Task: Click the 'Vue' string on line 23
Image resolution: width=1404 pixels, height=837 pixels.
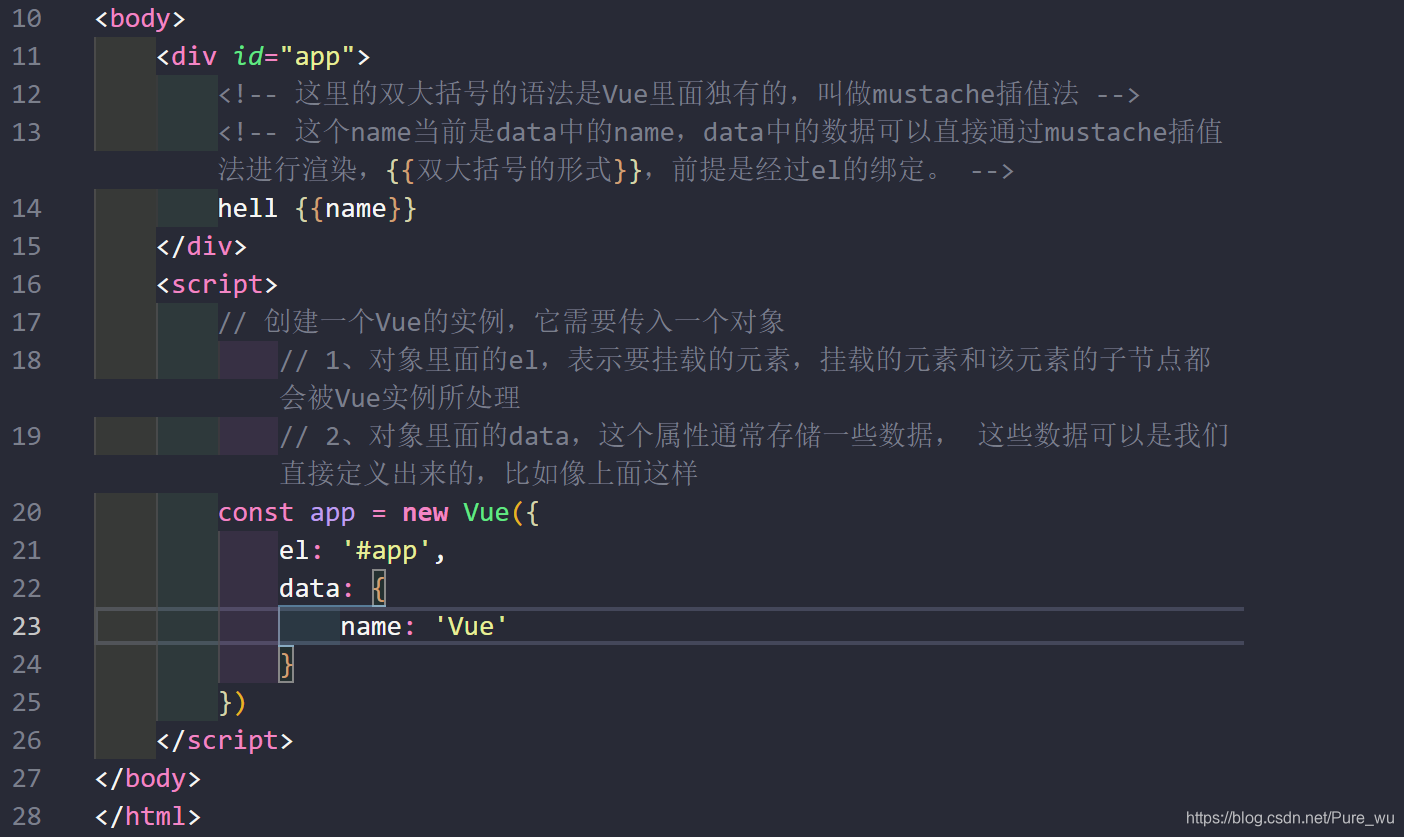Action: (471, 626)
